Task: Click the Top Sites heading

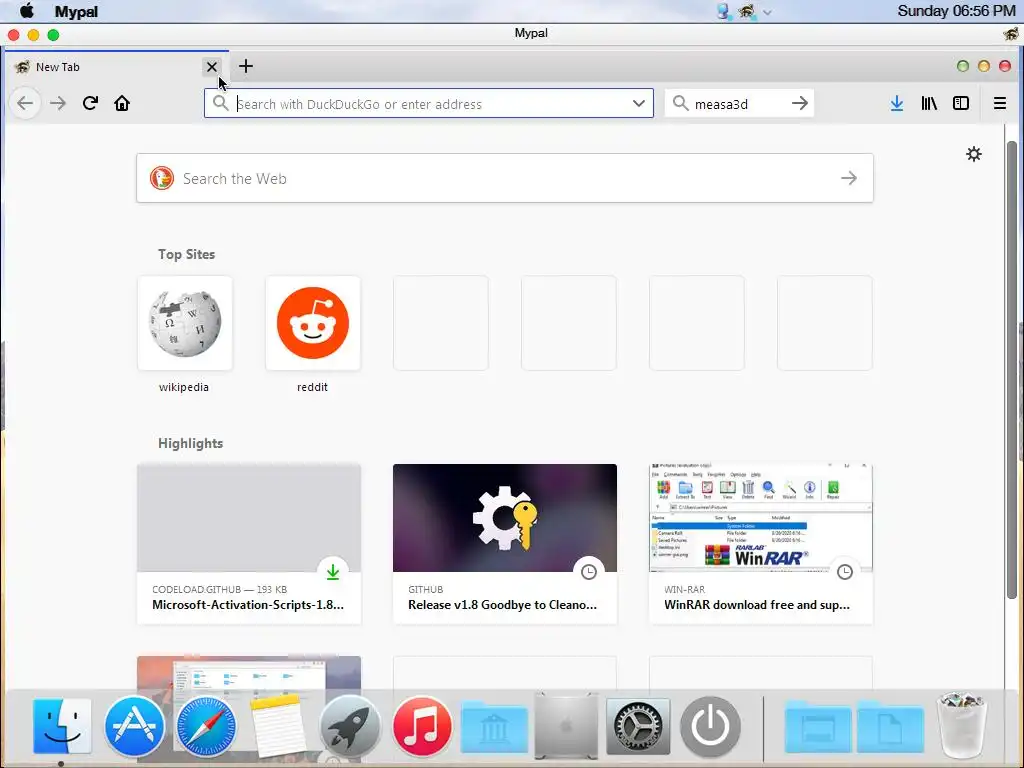Action: [x=186, y=254]
